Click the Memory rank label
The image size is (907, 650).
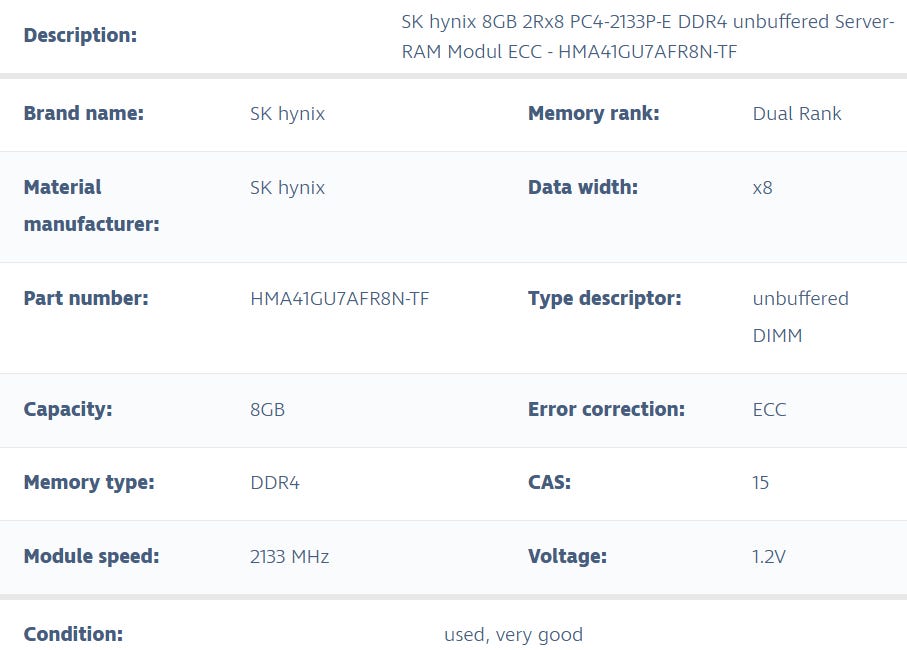pyautogui.click(x=593, y=114)
